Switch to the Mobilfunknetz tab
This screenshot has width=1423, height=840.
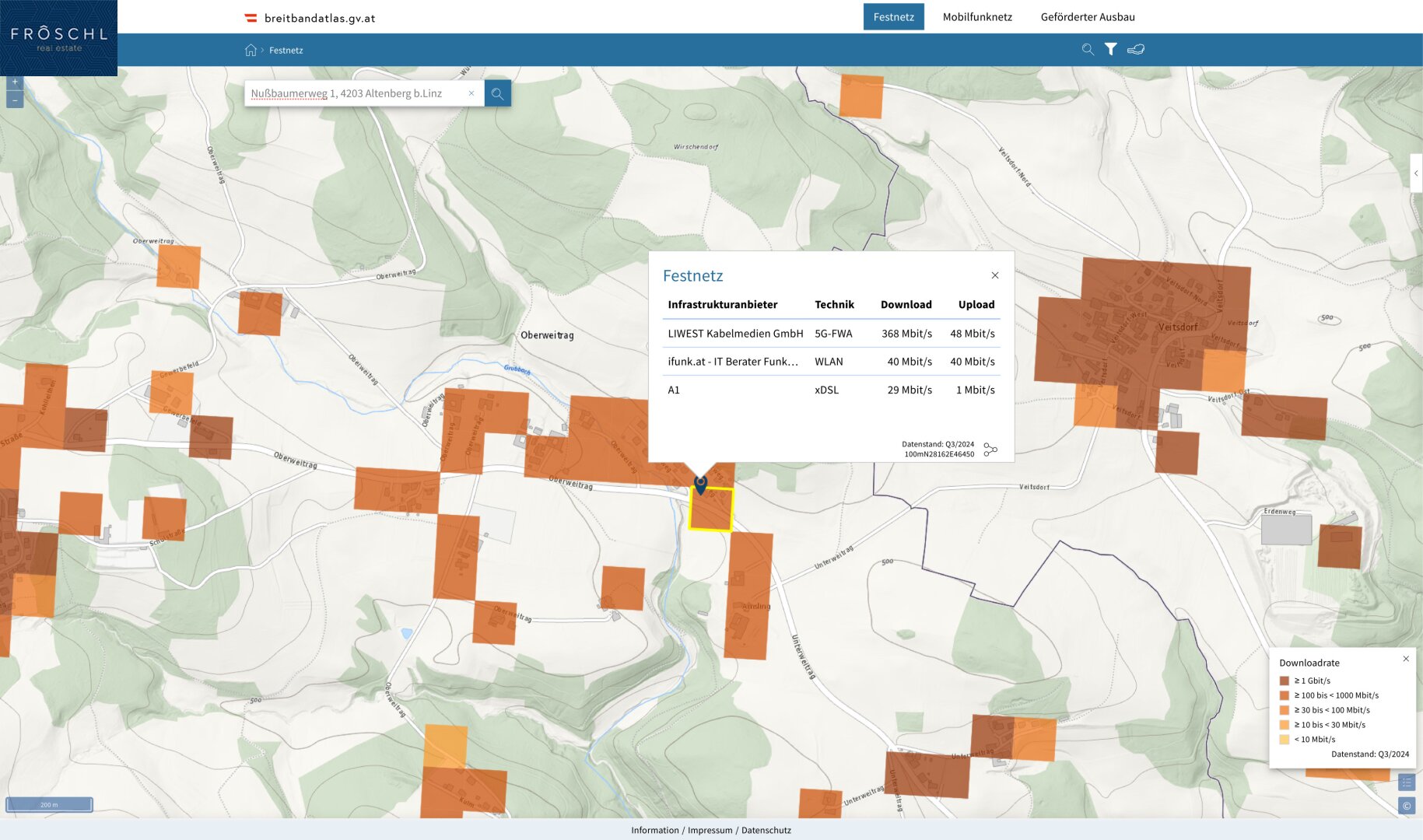coord(977,17)
